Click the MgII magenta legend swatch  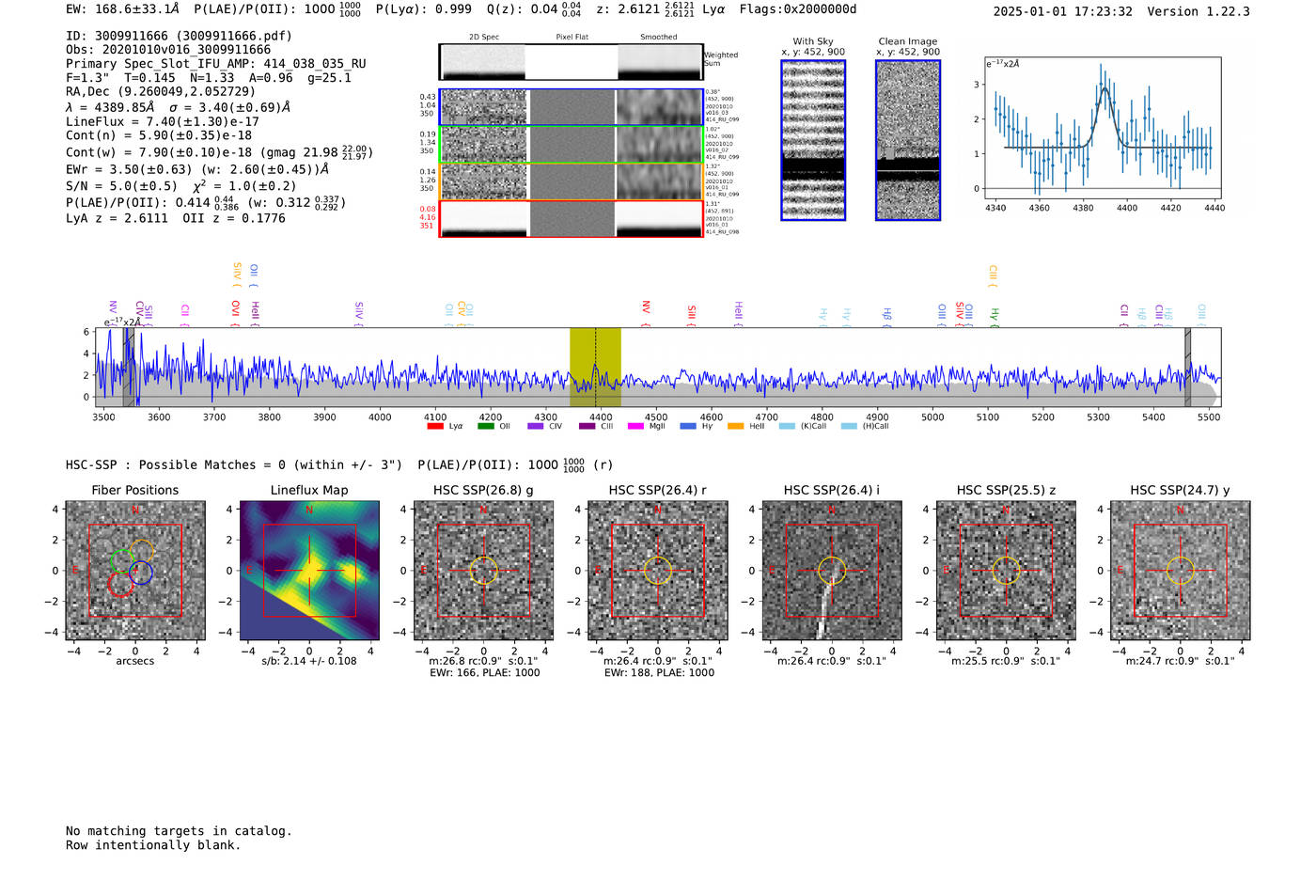[635, 427]
